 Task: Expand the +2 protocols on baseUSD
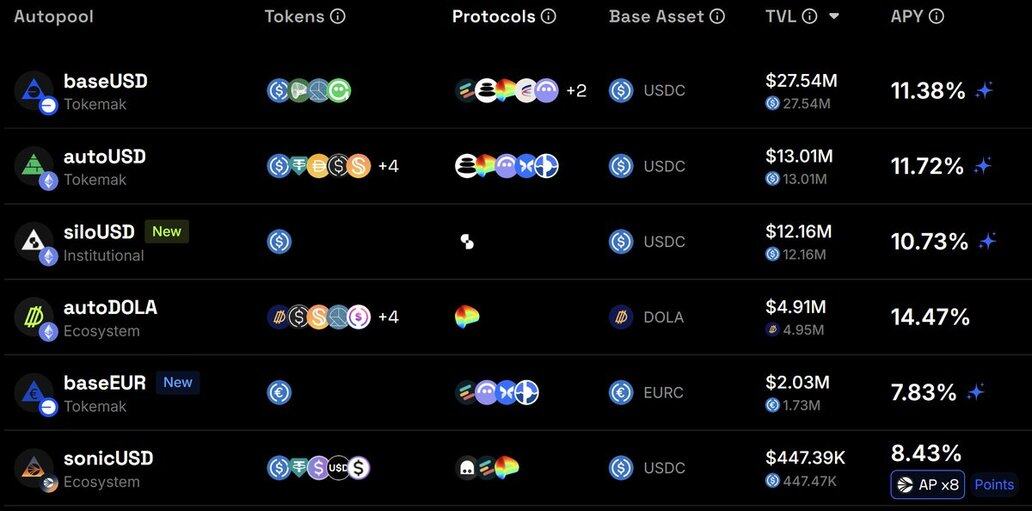(x=576, y=91)
